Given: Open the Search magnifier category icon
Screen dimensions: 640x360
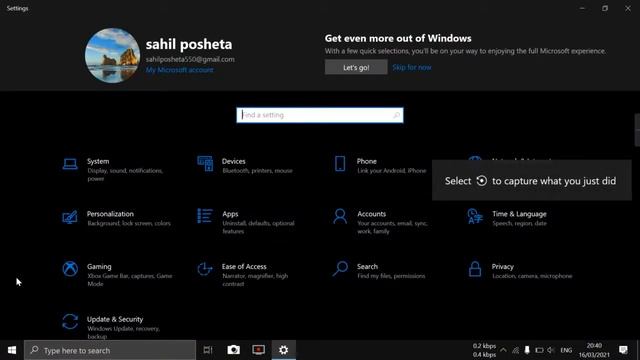Looking at the screenshot, I should point(340,269).
